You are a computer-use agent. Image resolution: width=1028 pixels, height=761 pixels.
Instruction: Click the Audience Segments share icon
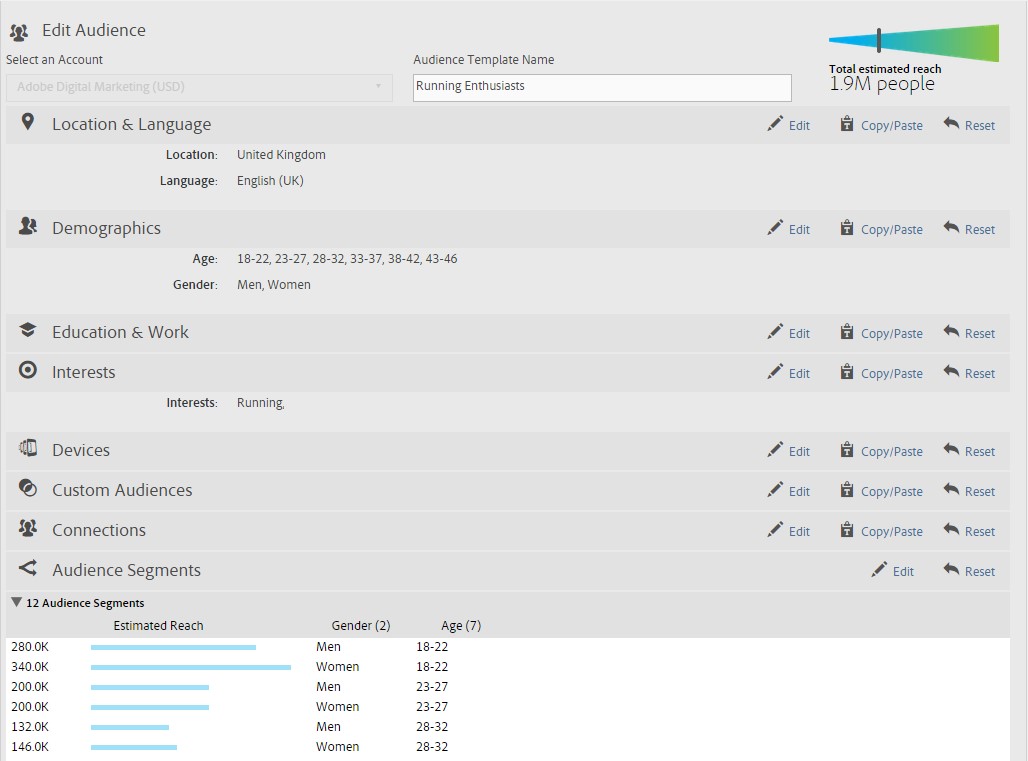pyautogui.click(x=28, y=569)
